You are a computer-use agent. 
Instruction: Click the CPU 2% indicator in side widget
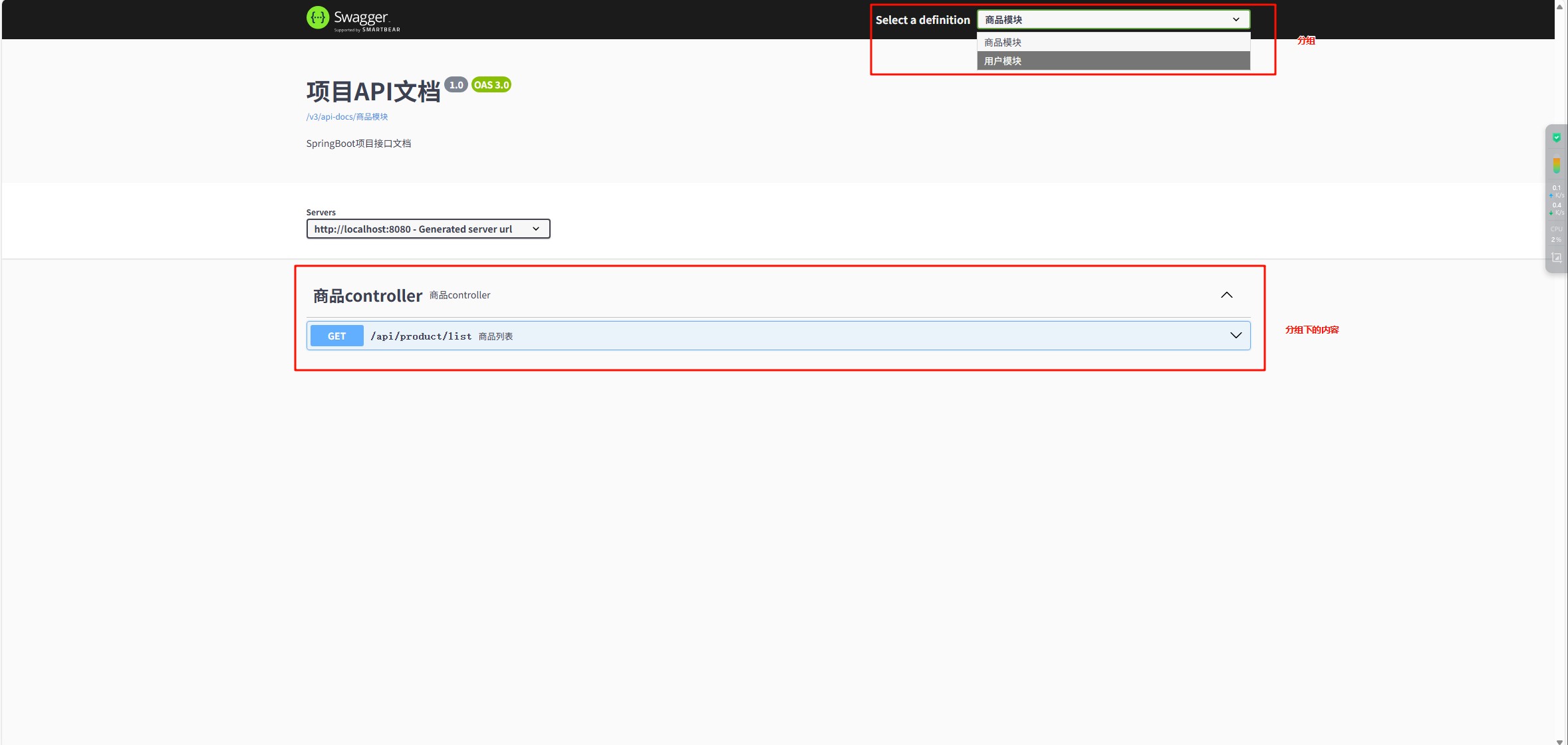coord(1557,233)
